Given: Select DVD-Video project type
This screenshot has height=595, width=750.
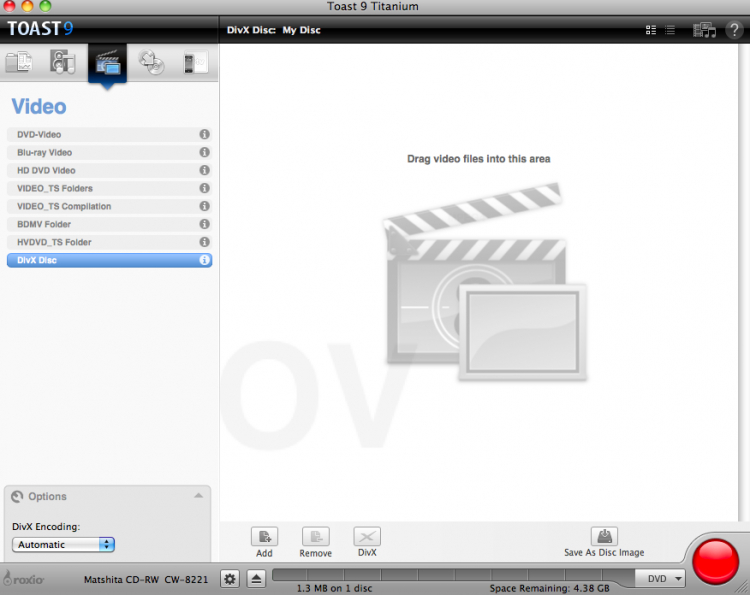Looking at the screenshot, I should coord(109,134).
